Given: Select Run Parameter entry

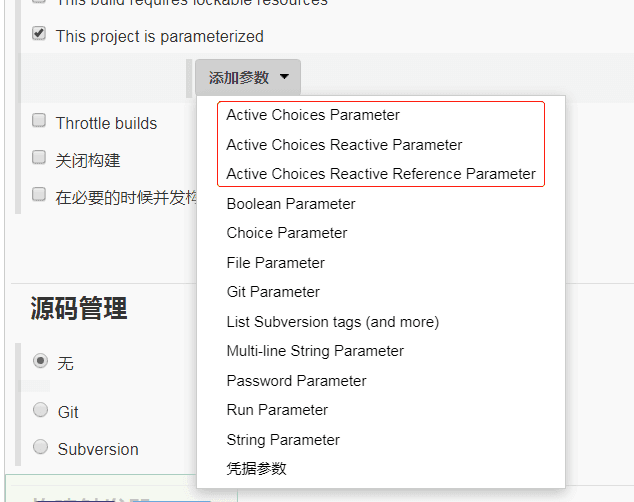Looking at the screenshot, I should pyautogui.click(x=277, y=410).
